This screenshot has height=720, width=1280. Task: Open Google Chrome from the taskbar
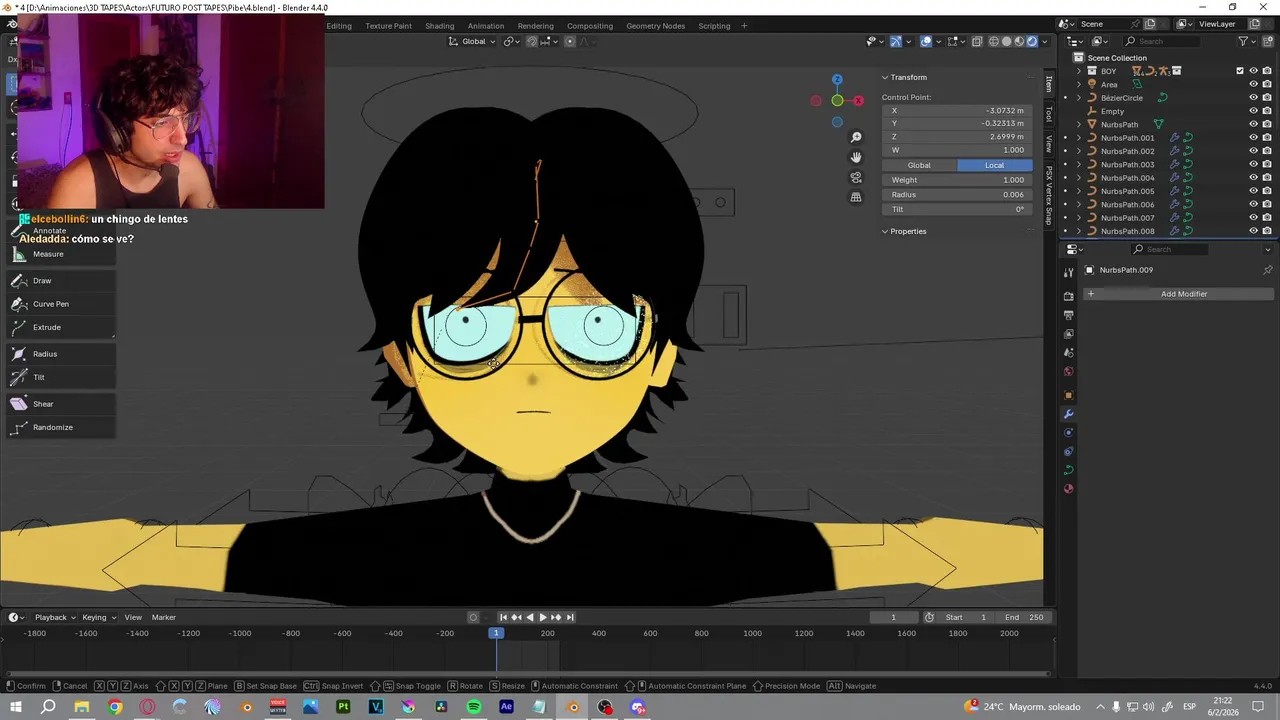(x=115, y=707)
